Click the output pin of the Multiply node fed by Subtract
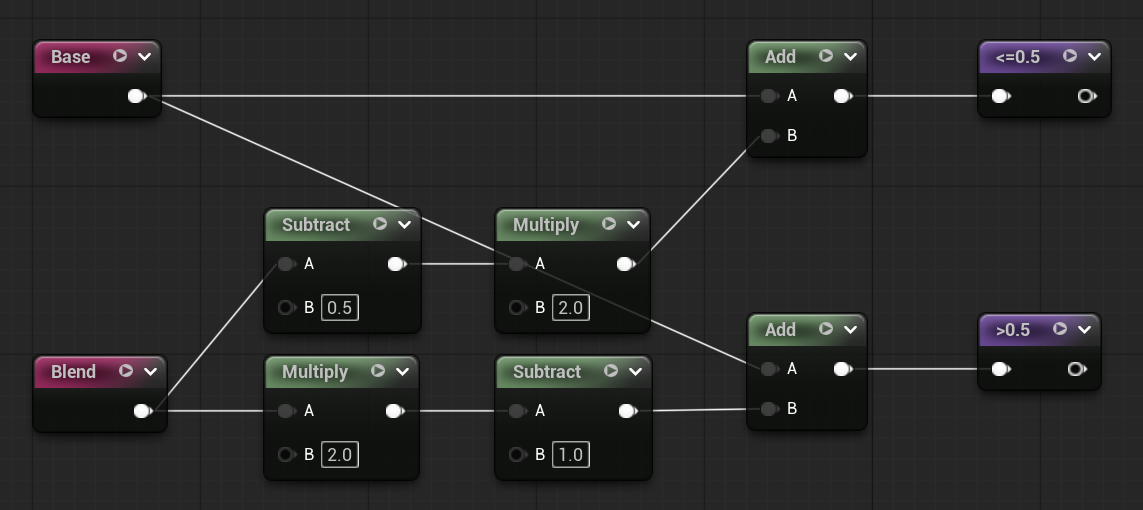The width and height of the screenshot is (1143, 510). [625, 264]
